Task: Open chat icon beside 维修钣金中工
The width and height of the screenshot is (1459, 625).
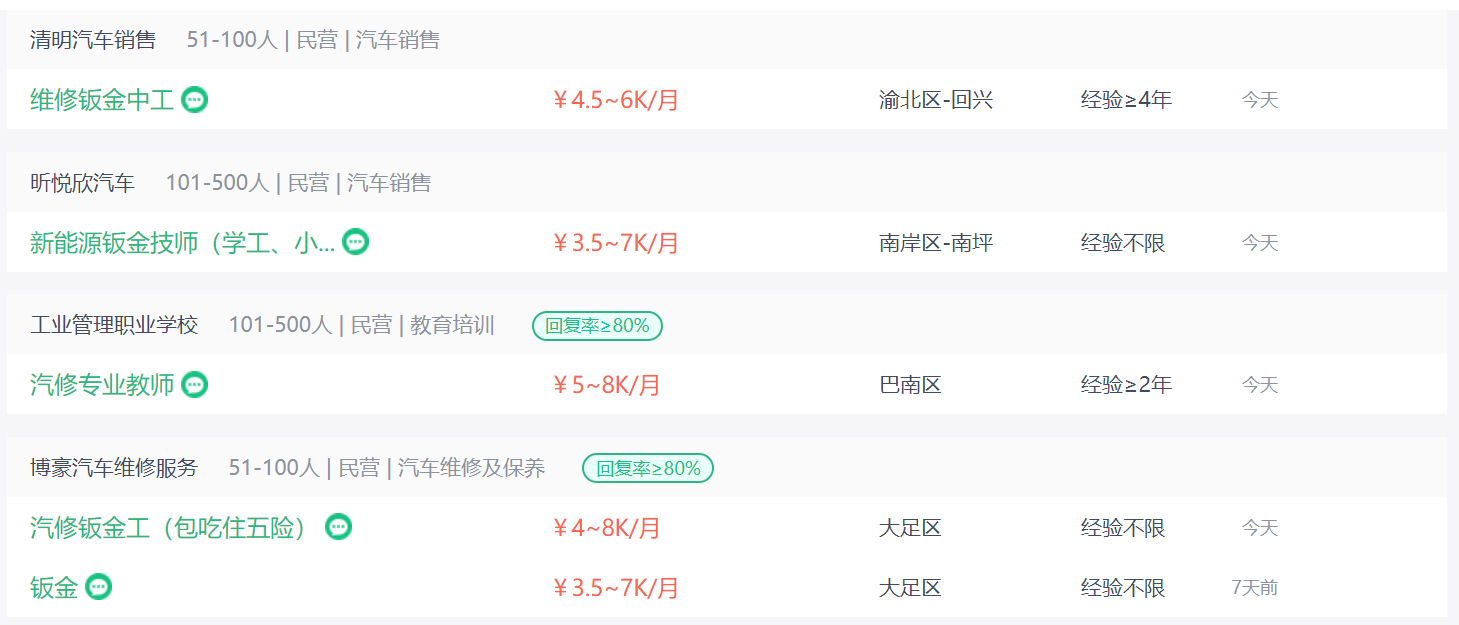Action: [195, 100]
